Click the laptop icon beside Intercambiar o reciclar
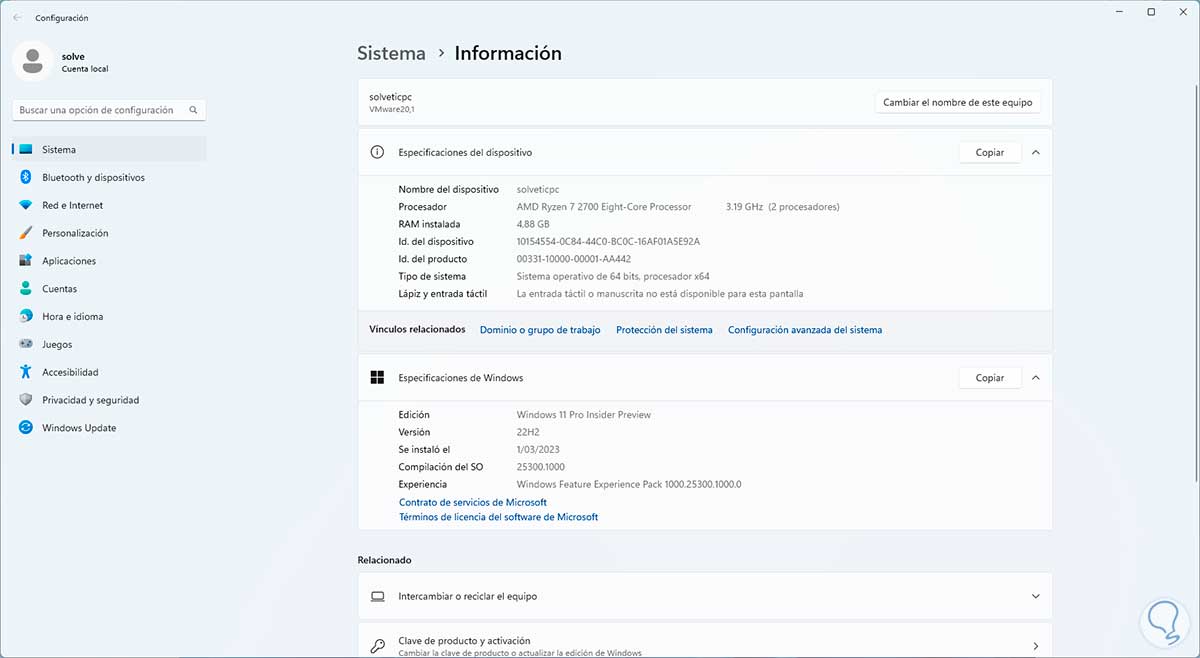This screenshot has height=658, width=1200. tap(377, 596)
